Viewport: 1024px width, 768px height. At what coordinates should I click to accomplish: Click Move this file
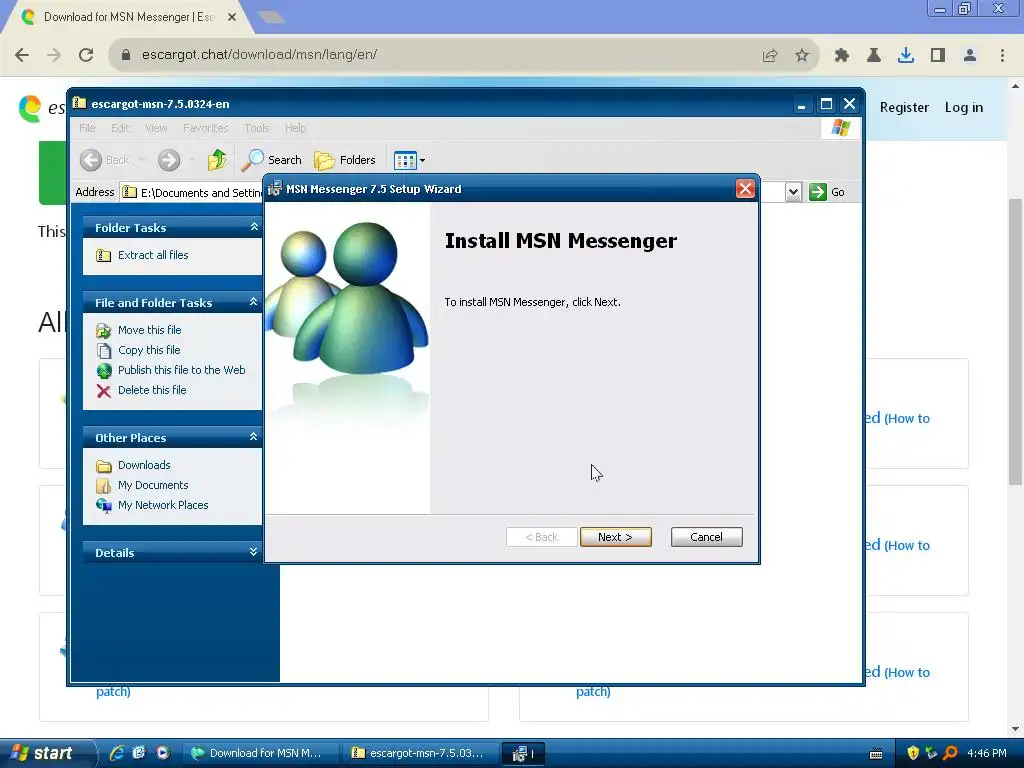[150, 330]
